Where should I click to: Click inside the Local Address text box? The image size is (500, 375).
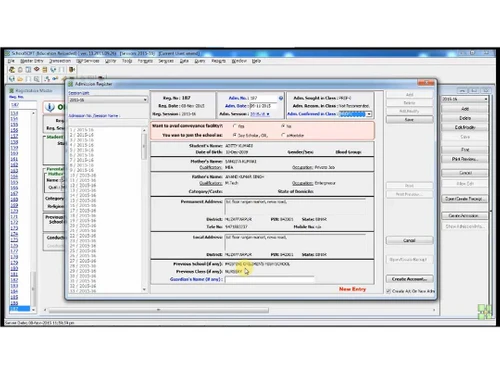coord(295,242)
